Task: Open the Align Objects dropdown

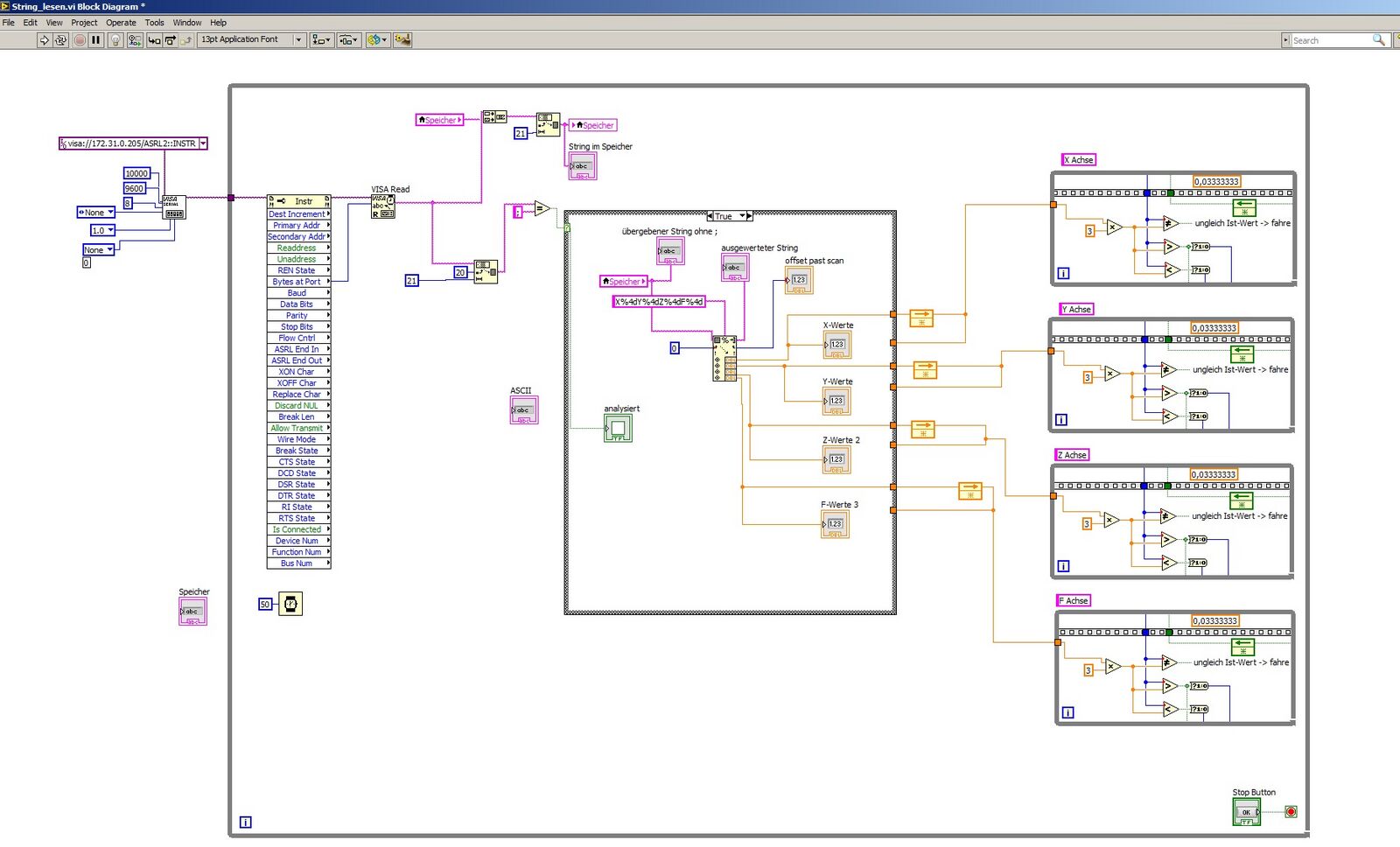Action: pos(321,40)
